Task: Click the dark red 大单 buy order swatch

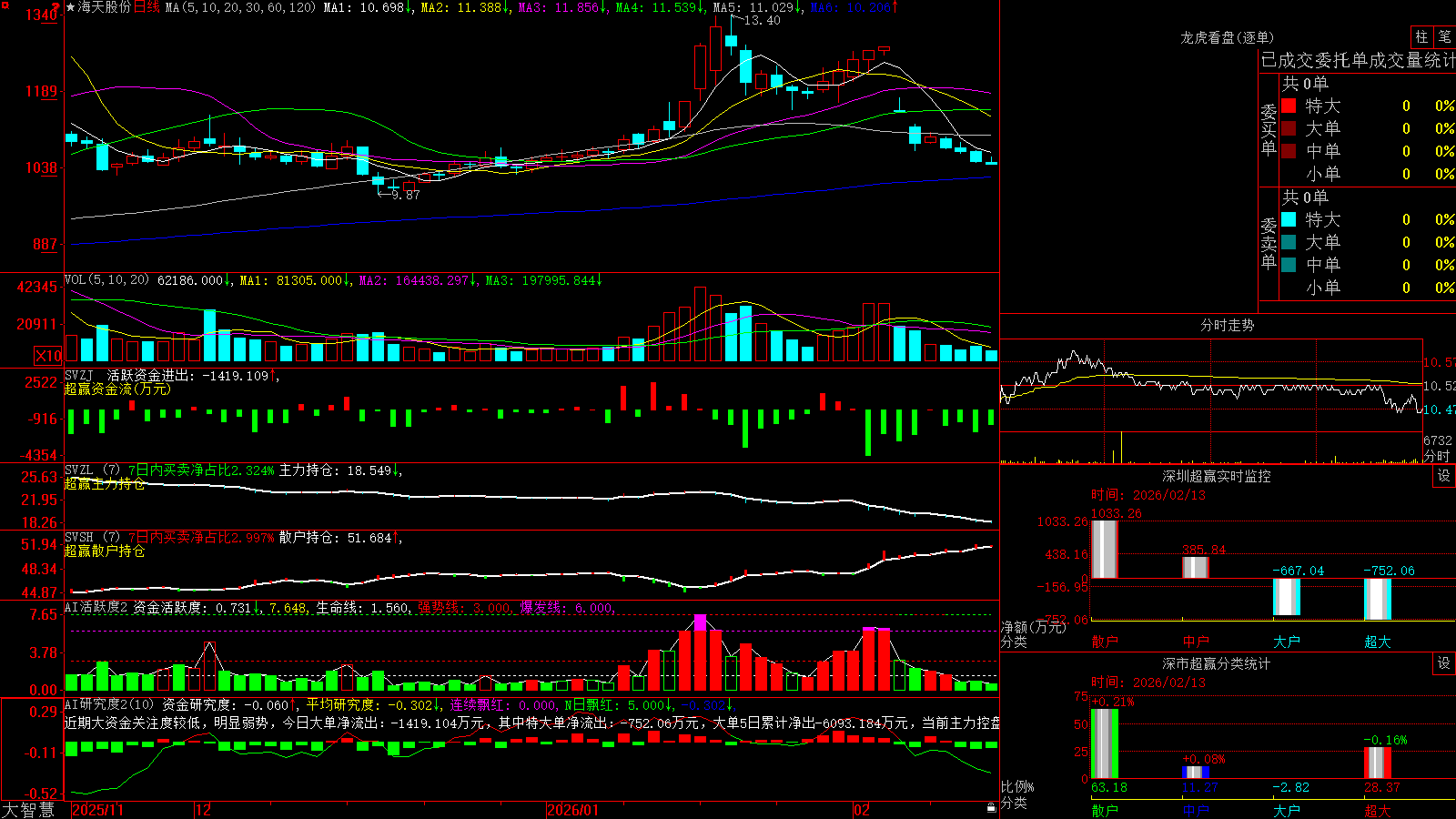Action: point(1289,128)
